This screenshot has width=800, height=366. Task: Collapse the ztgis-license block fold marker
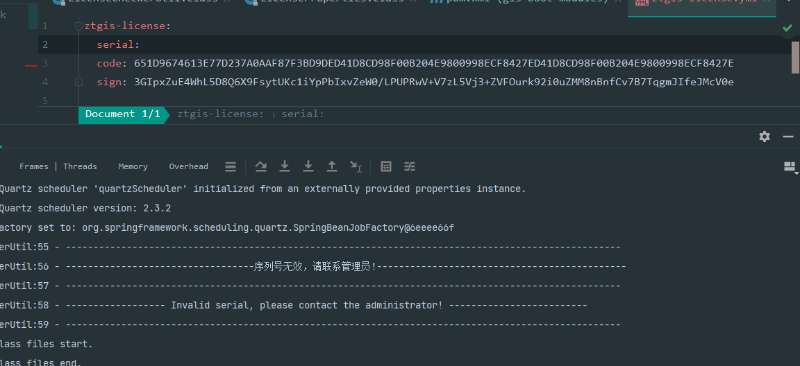click(x=79, y=26)
